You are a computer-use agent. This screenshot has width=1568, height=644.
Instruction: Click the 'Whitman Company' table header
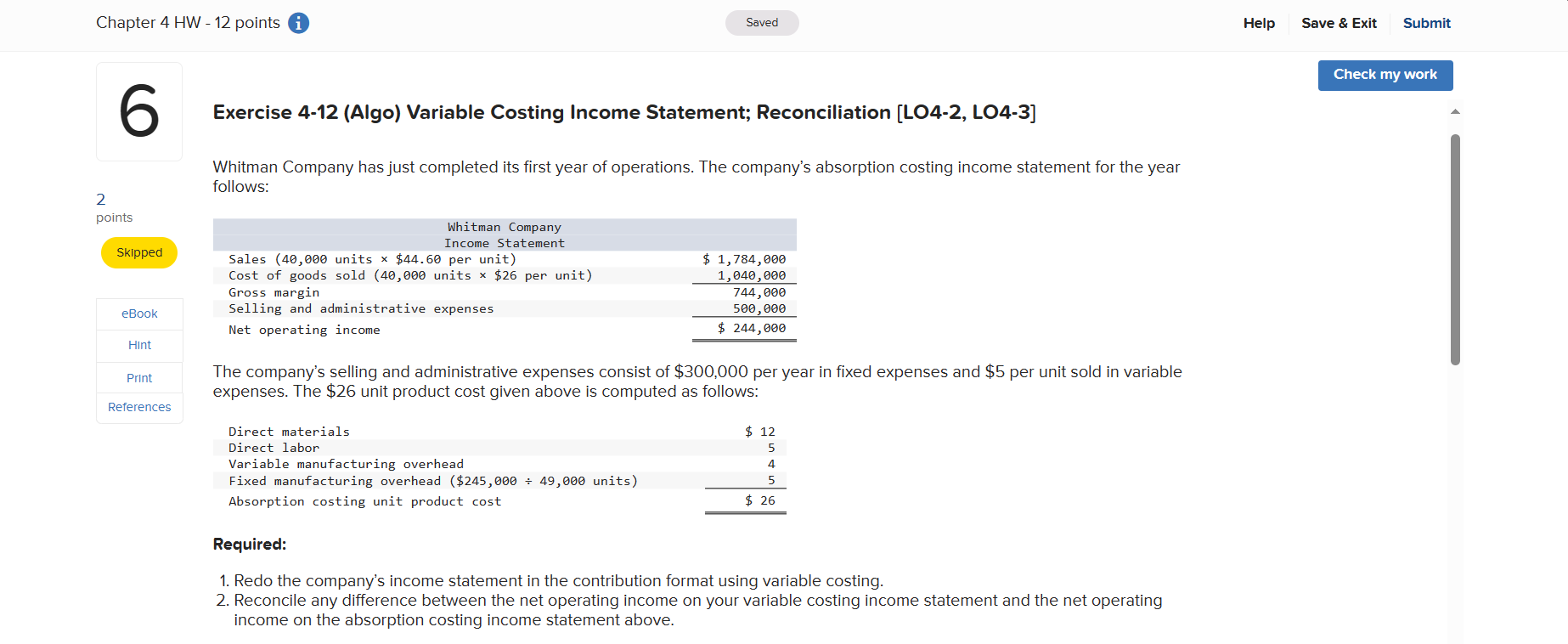click(x=505, y=227)
